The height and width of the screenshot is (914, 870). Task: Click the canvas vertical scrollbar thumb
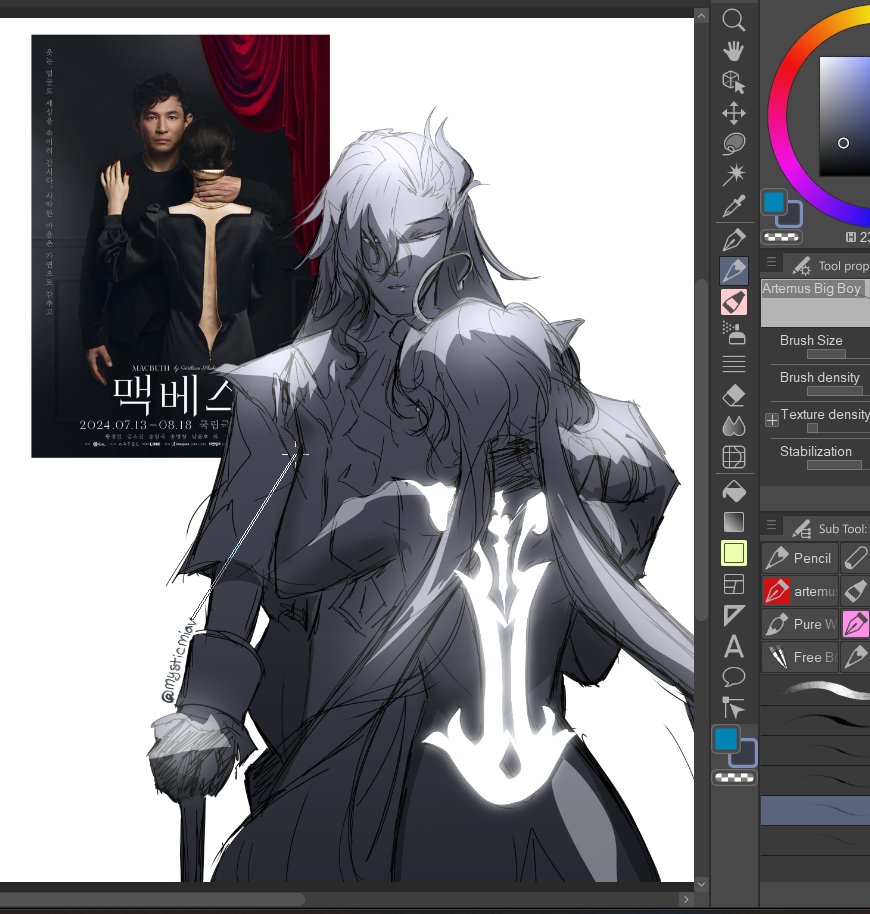click(701, 448)
